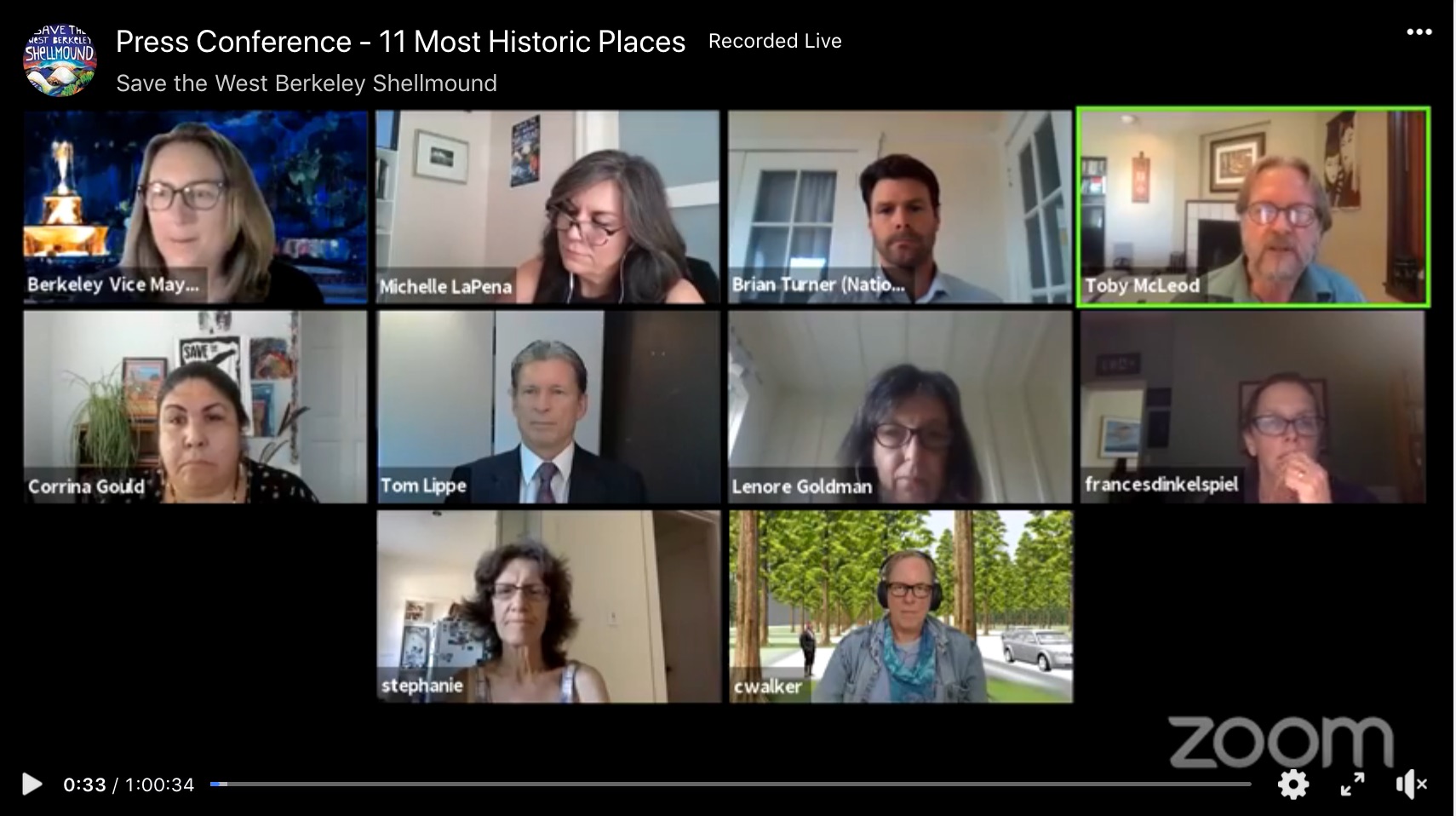
Task: Unmute the video sound
Action: pos(1411,784)
